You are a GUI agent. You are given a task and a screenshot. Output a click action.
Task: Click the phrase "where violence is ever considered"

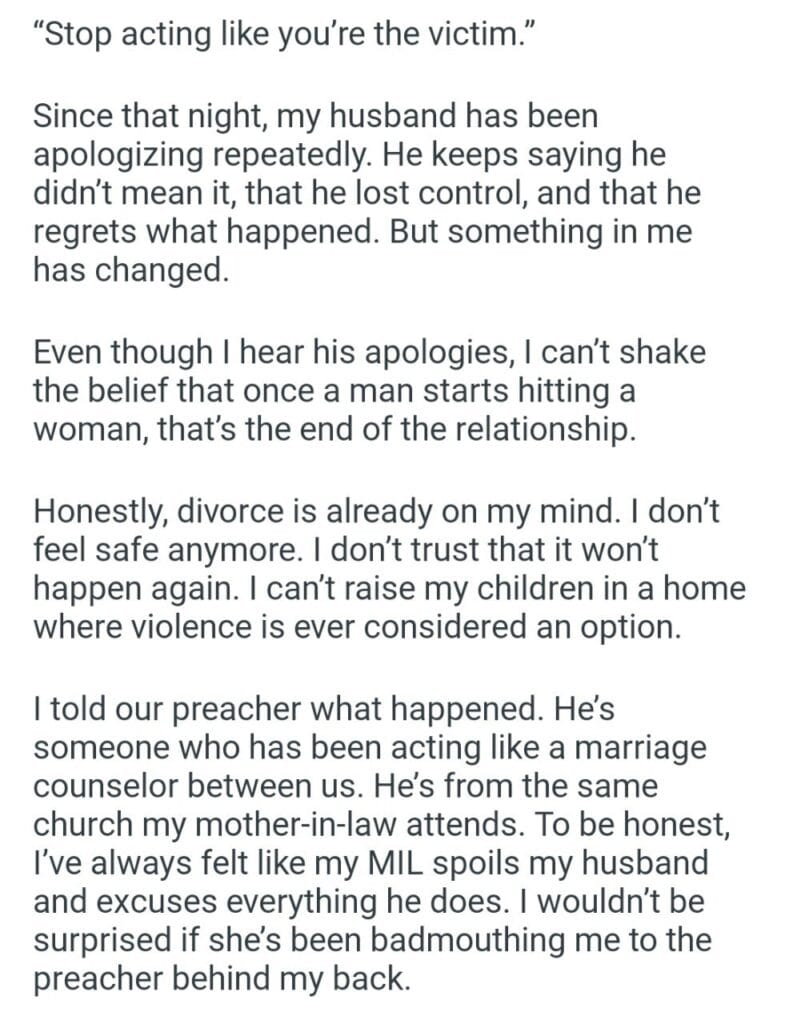click(288, 626)
